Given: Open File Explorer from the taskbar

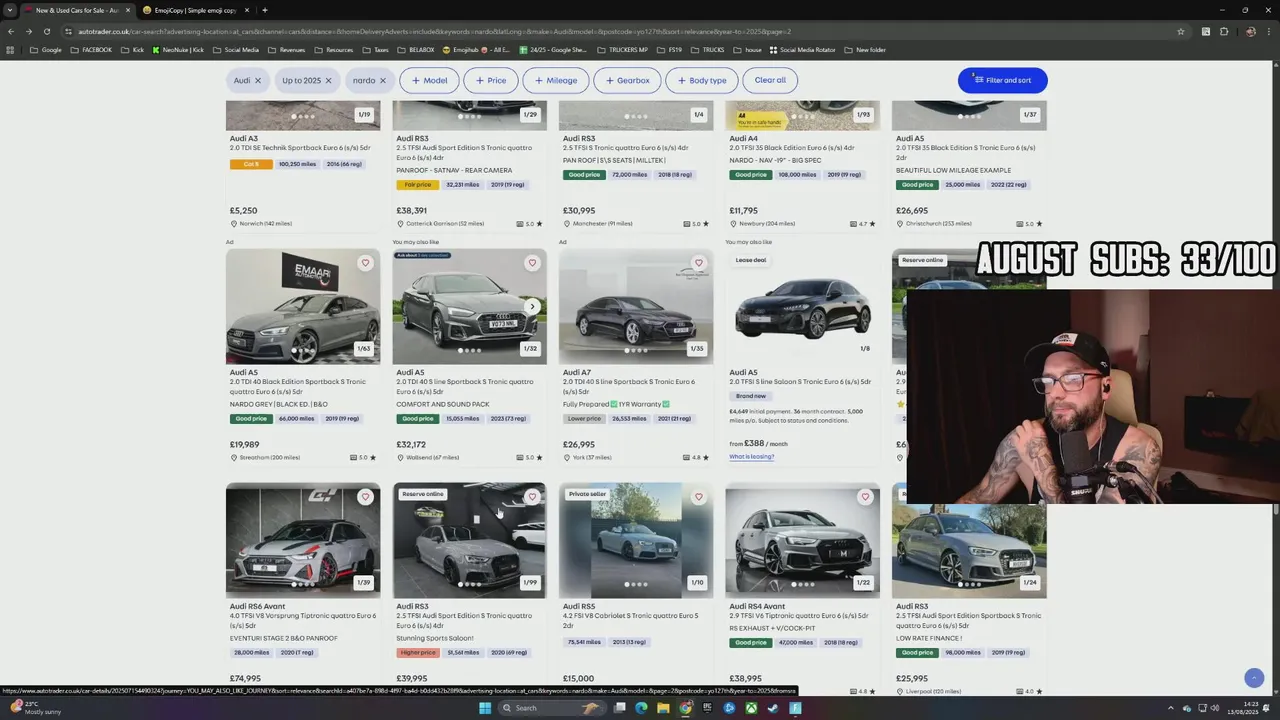Looking at the screenshot, I should [x=663, y=708].
